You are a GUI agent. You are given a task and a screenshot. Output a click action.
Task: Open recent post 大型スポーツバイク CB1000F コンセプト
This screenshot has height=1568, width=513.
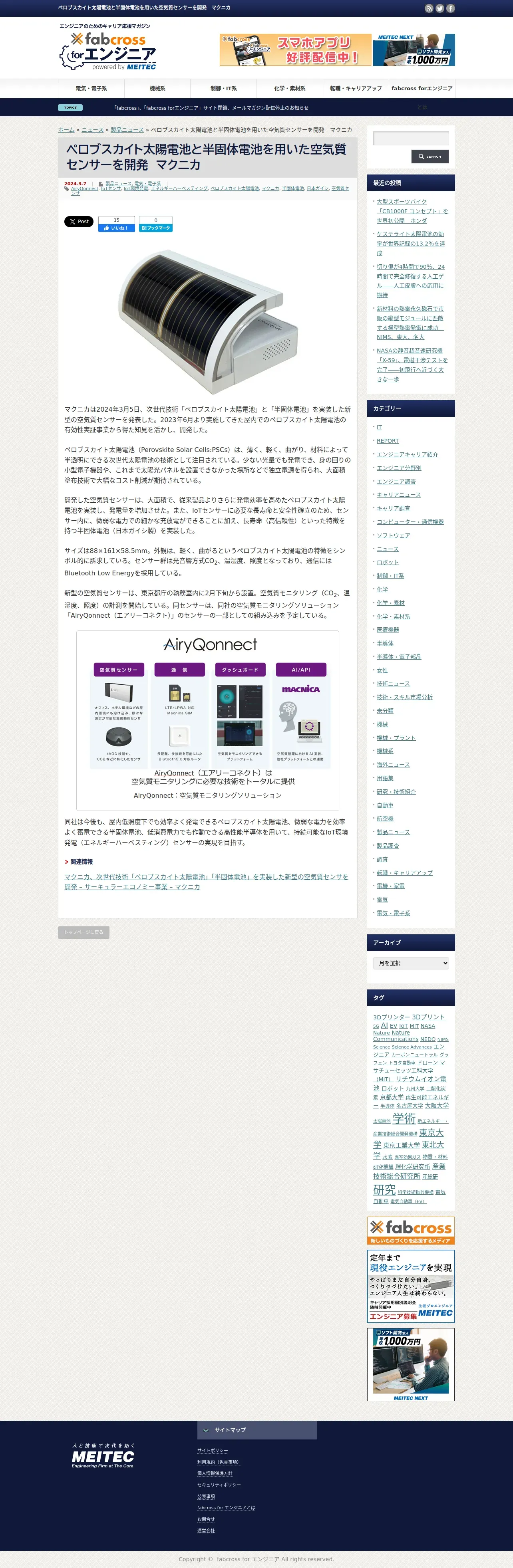point(412,211)
